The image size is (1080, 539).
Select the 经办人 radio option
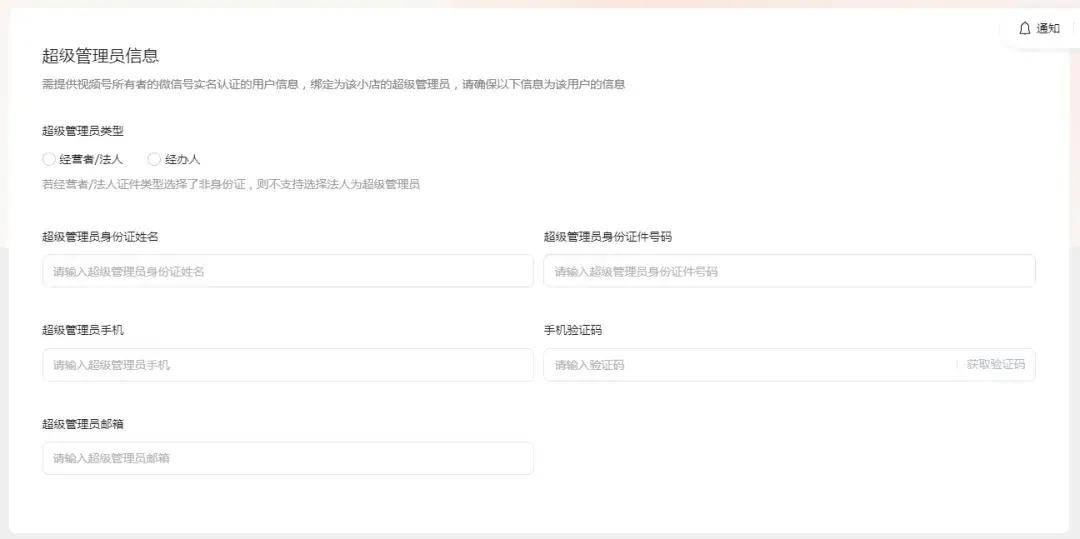click(x=154, y=159)
